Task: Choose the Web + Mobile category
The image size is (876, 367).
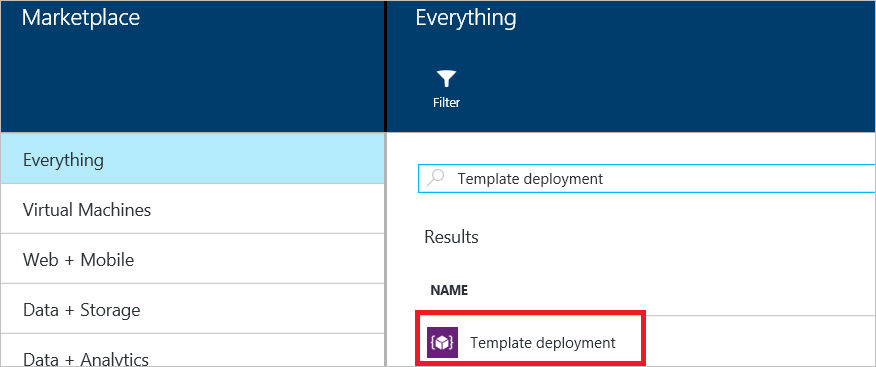Action: point(192,259)
